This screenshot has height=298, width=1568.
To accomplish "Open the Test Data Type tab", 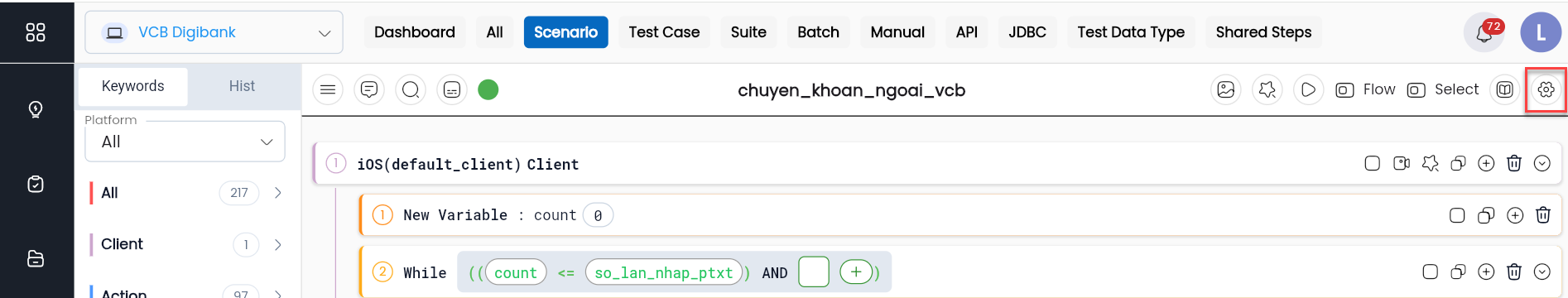I will click(x=1131, y=32).
